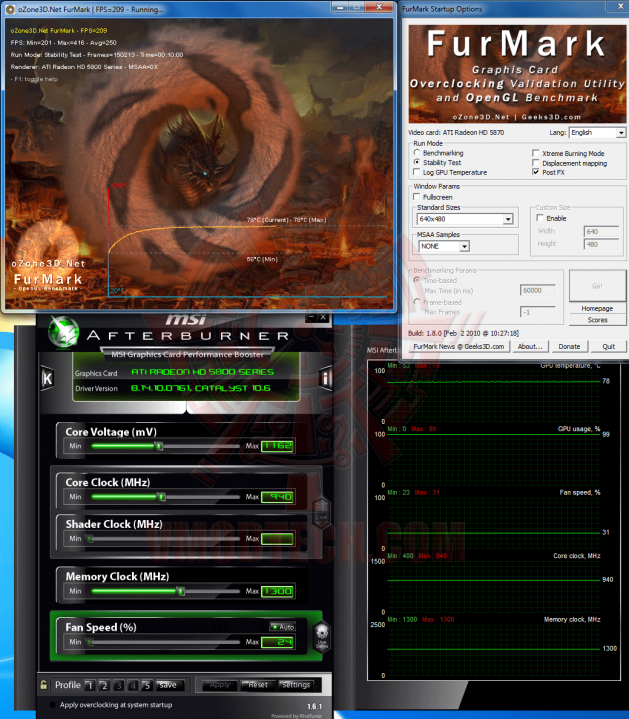Click the Core Voltage value field 1162
This screenshot has width=629, height=719.
pos(277,446)
